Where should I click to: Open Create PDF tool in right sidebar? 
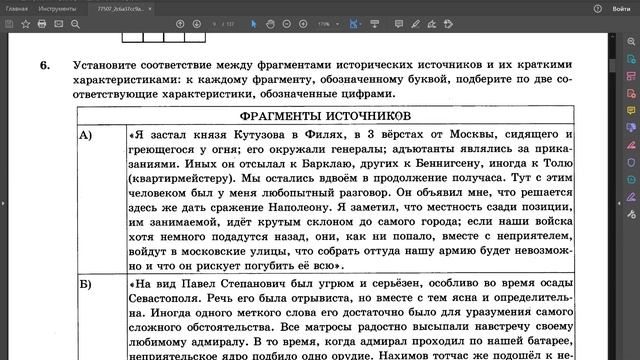(631, 93)
